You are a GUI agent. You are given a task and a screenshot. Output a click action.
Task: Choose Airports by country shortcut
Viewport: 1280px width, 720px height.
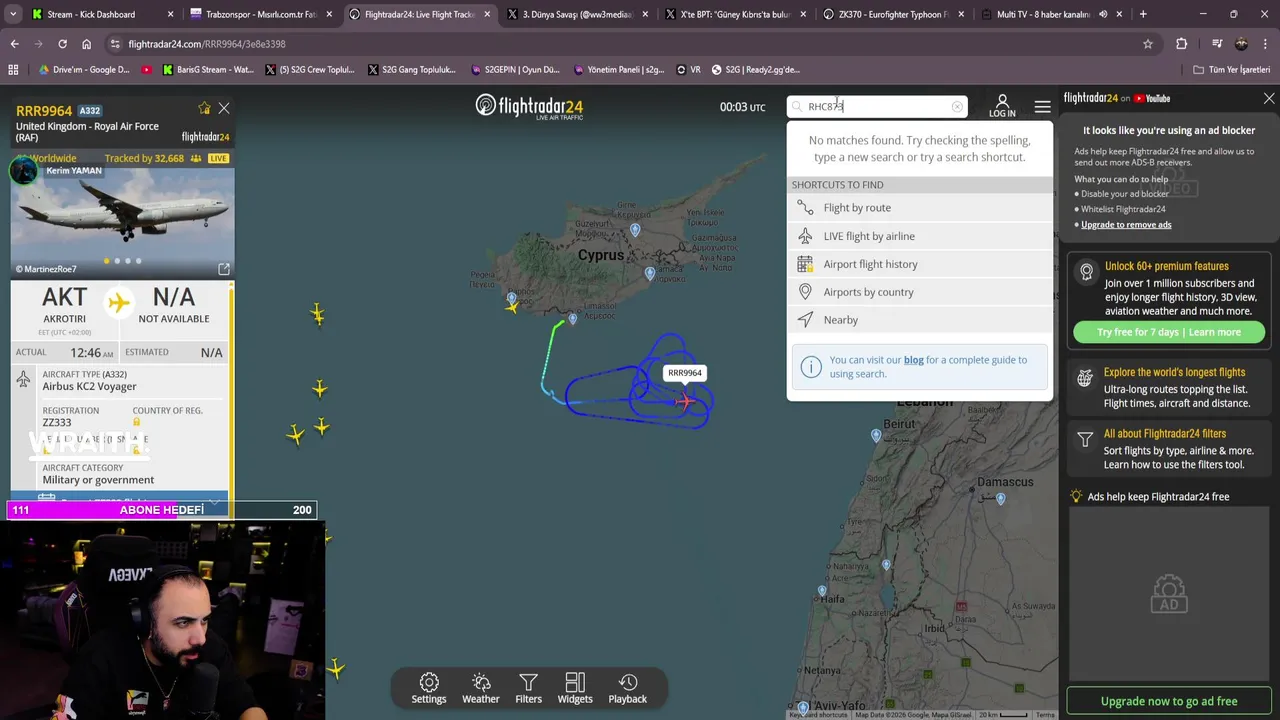tap(920, 292)
